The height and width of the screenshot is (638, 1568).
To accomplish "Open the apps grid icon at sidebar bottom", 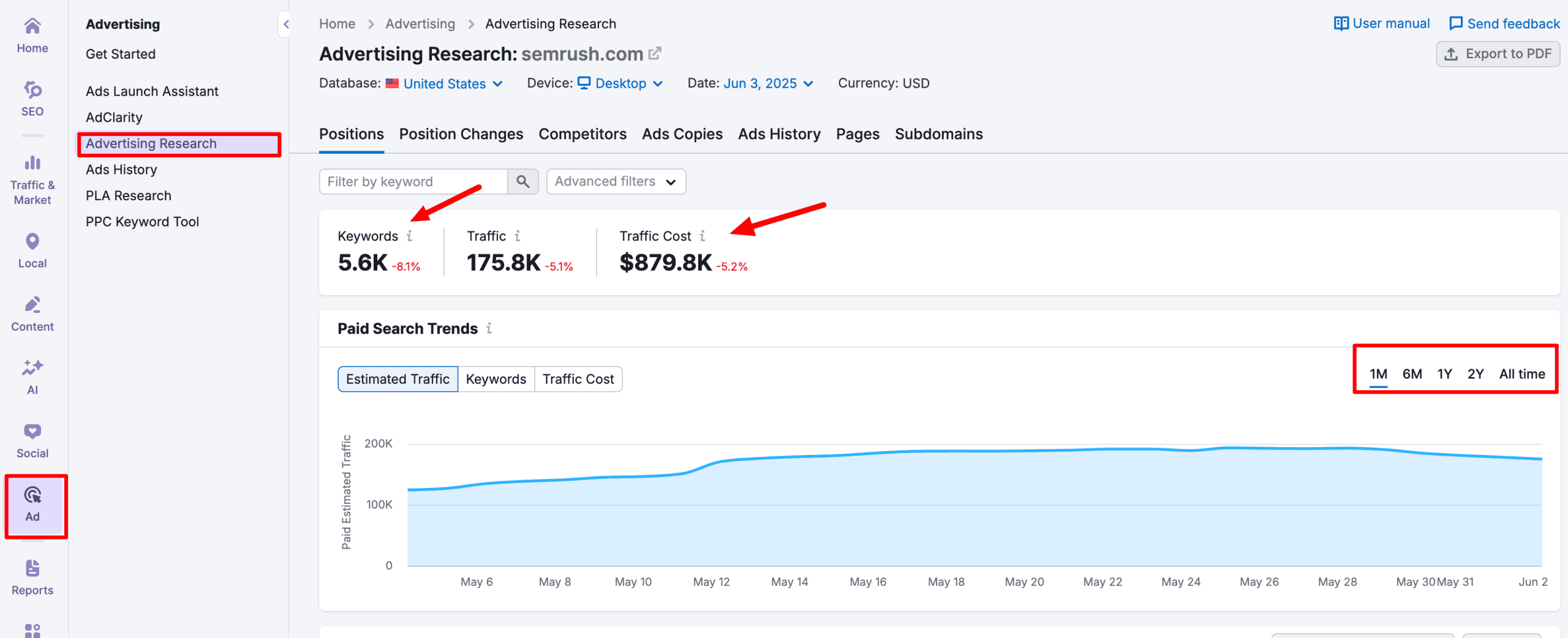I will click(x=32, y=631).
